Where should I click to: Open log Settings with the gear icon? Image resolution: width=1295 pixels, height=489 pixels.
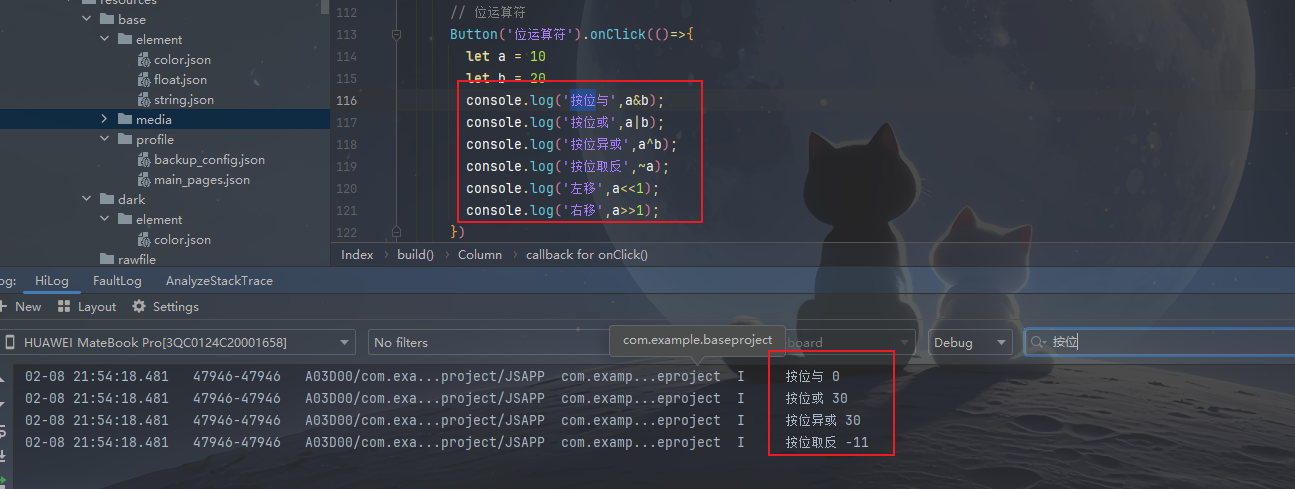(165, 307)
